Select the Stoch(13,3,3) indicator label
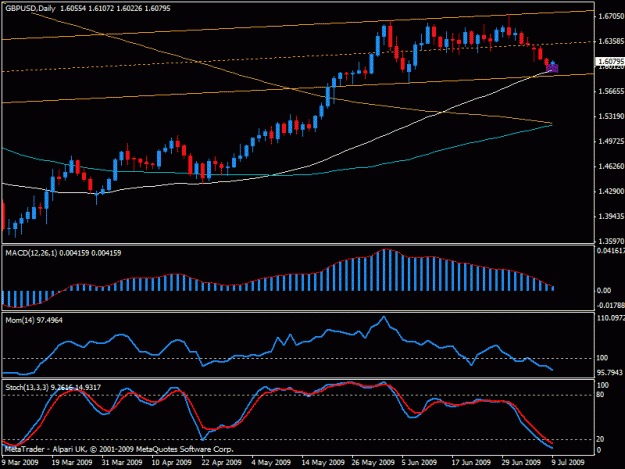 53,387
